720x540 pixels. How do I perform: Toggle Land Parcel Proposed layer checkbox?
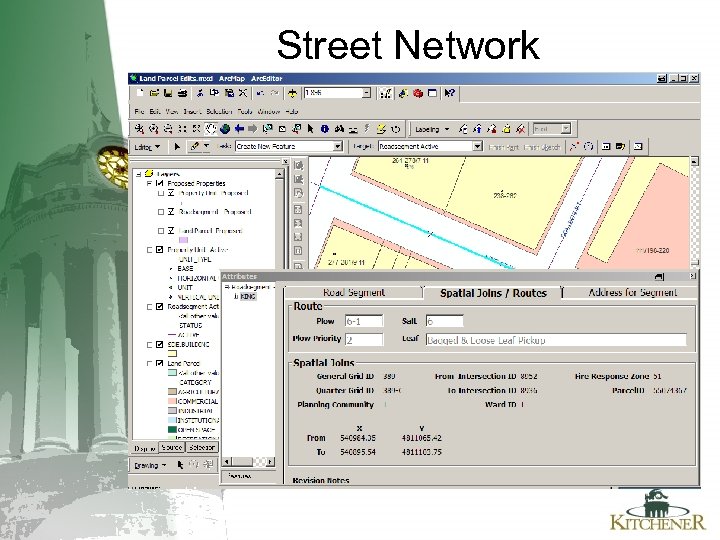pos(171,231)
